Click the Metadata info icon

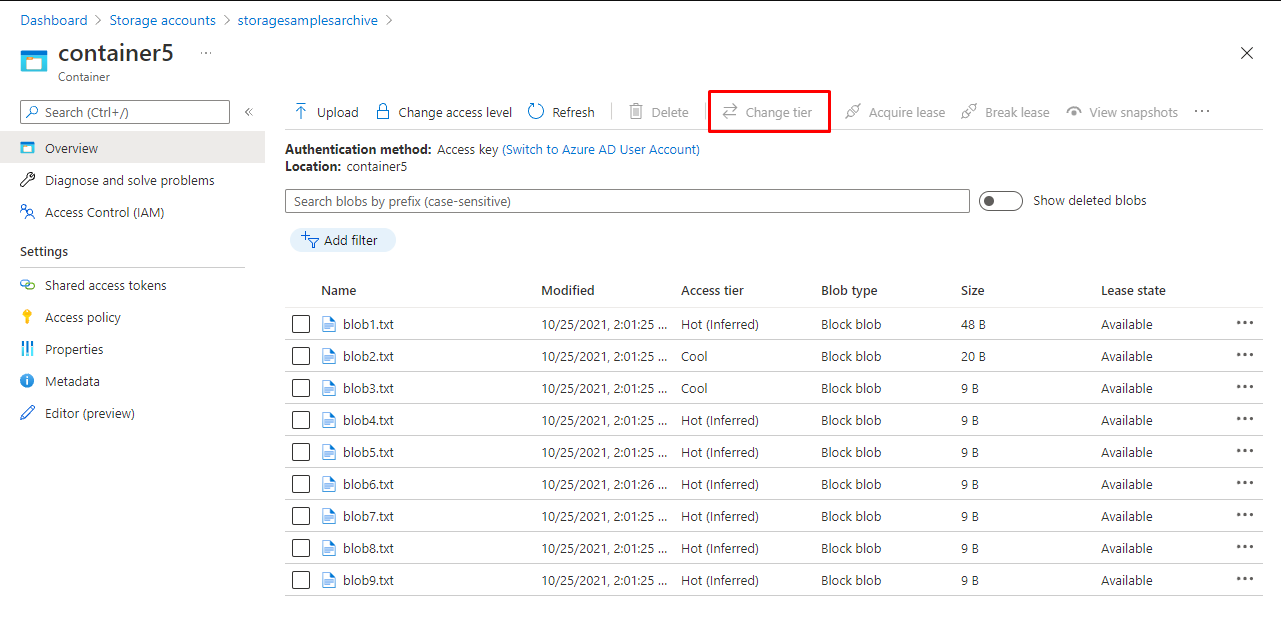(27, 381)
